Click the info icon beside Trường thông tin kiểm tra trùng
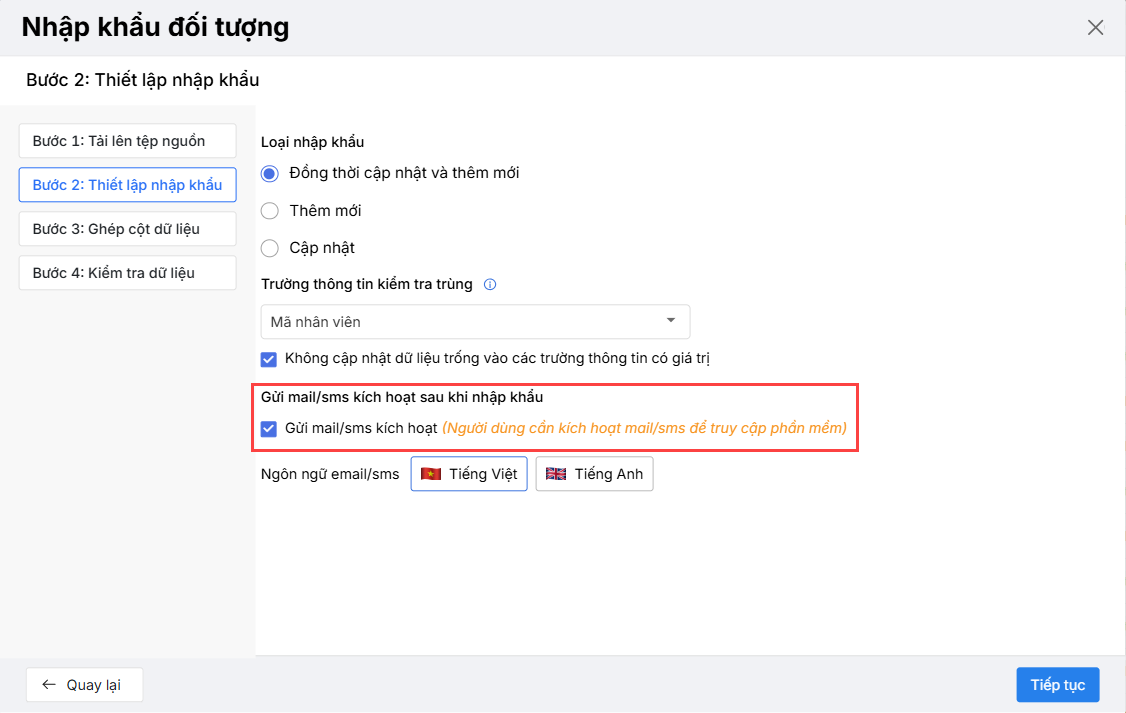Screen dimensions: 1126x713 [x=490, y=285]
